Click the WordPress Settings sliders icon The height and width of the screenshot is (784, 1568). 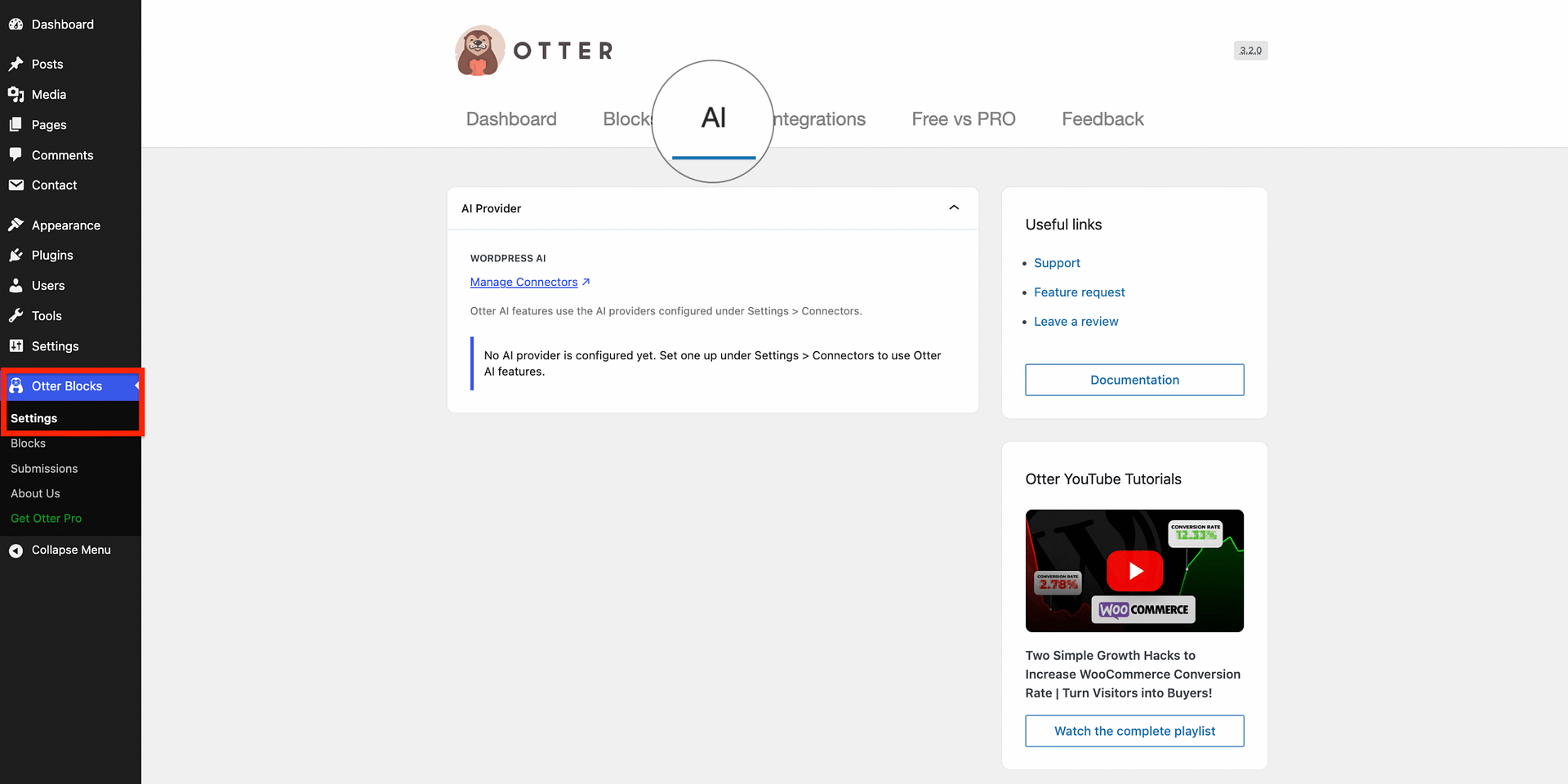tap(16, 346)
